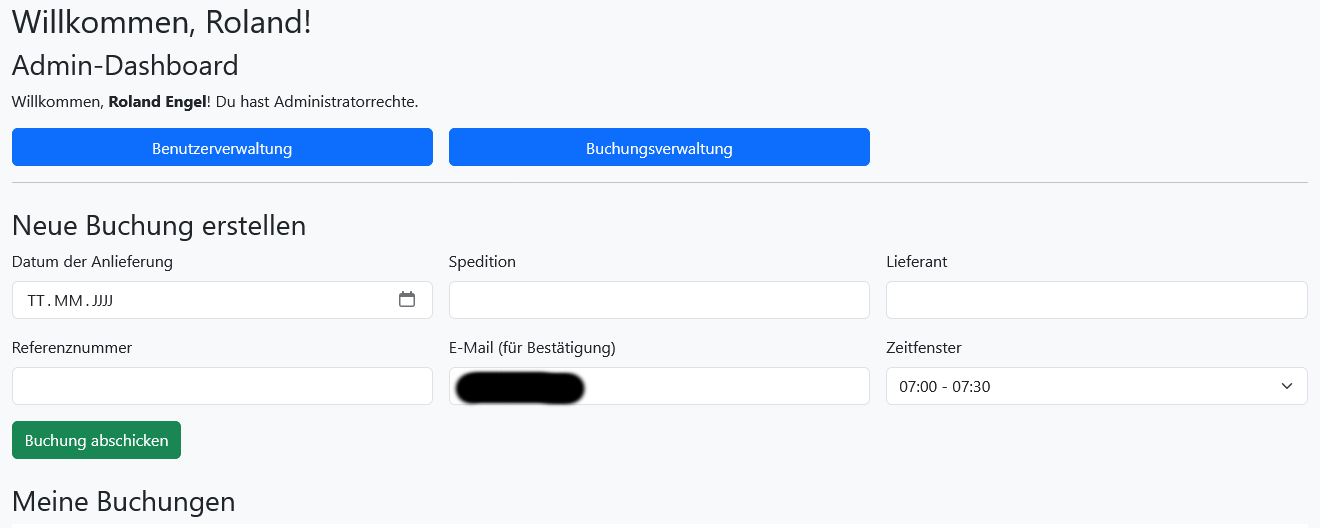1320x528 pixels.
Task: Click the 'Meine Buchungen' heading
Action: pos(124,501)
